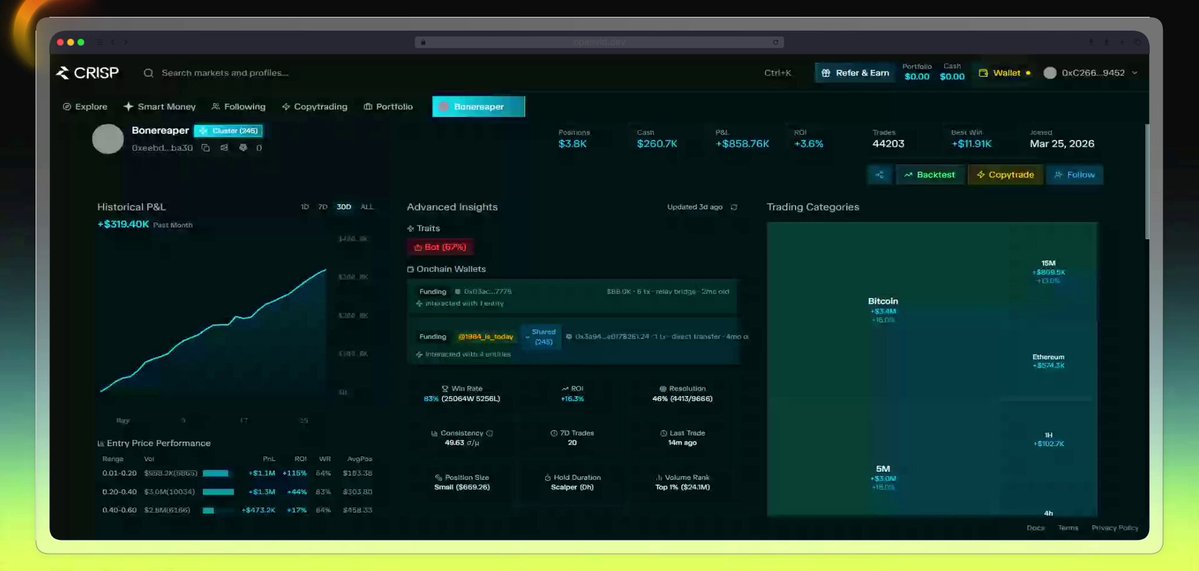Set Historical P&L range to 7D

pos(323,207)
